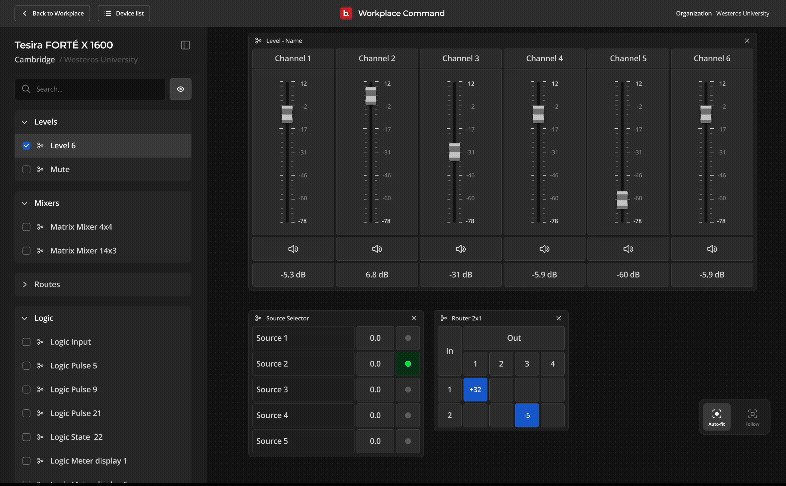Click the Router 2x1 header icon

click(x=444, y=318)
